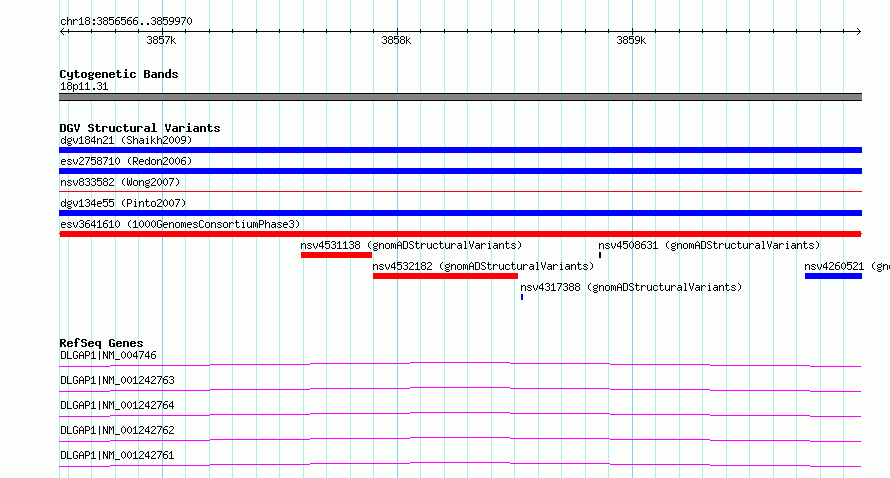Click the esv3641610 (1000GenomesConsortiumPhase3) label
Image resolution: width=890 pixels, height=478 pixels.
pos(180,224)
